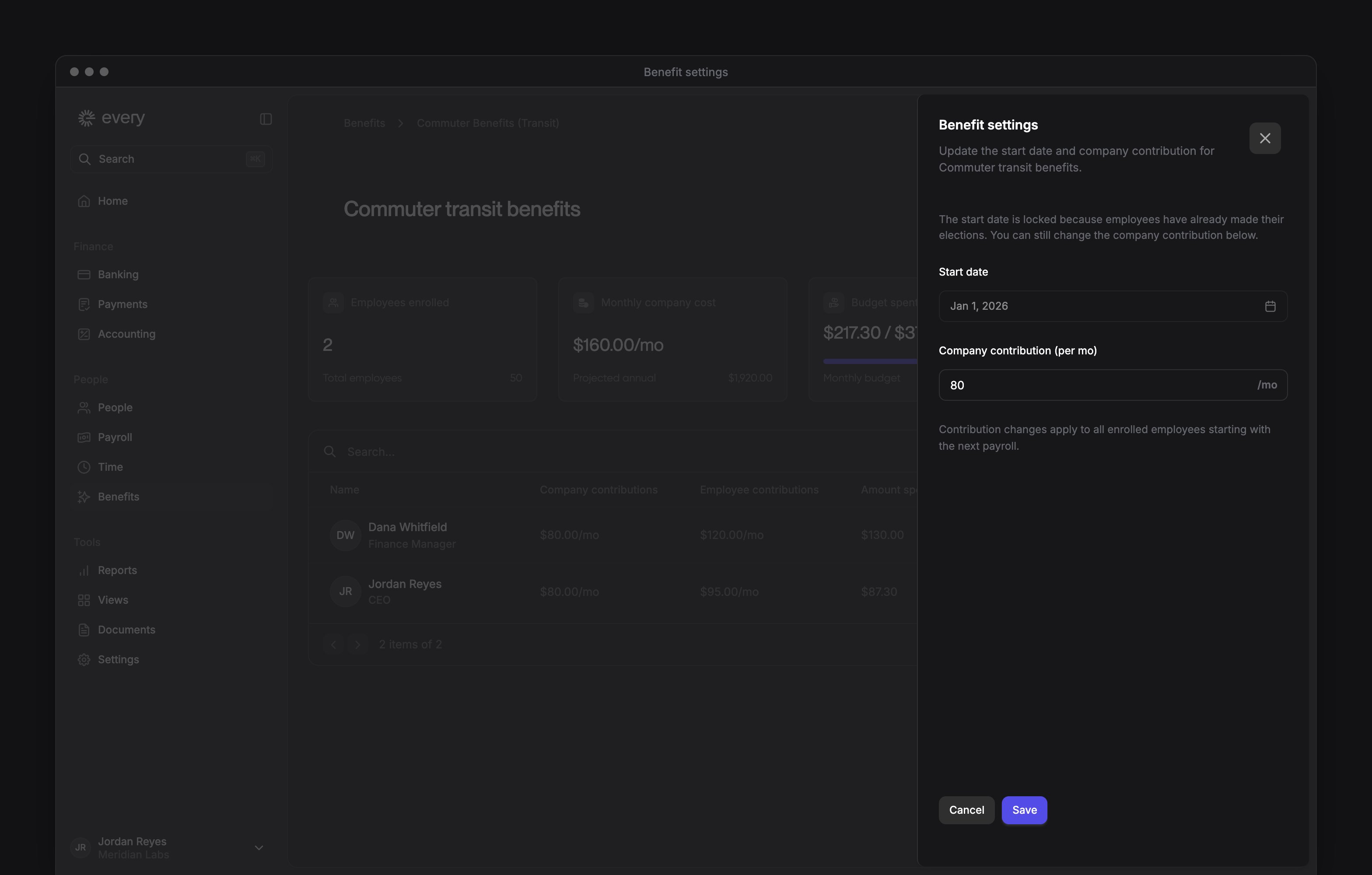Select the Dana Whitfield row
The width and height of the screenshot is (1372, 875).
click(x=612, y=535)
